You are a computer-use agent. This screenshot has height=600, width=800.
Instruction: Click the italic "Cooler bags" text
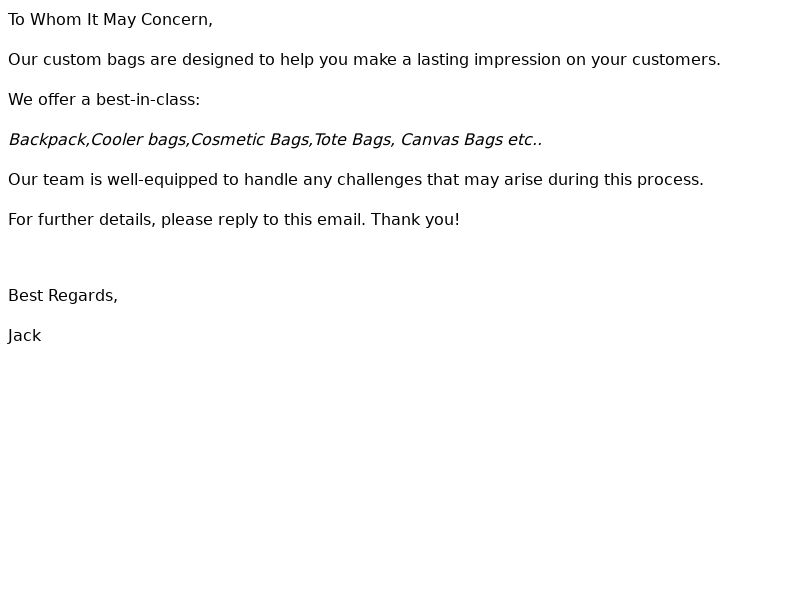(x=138, y=140)
